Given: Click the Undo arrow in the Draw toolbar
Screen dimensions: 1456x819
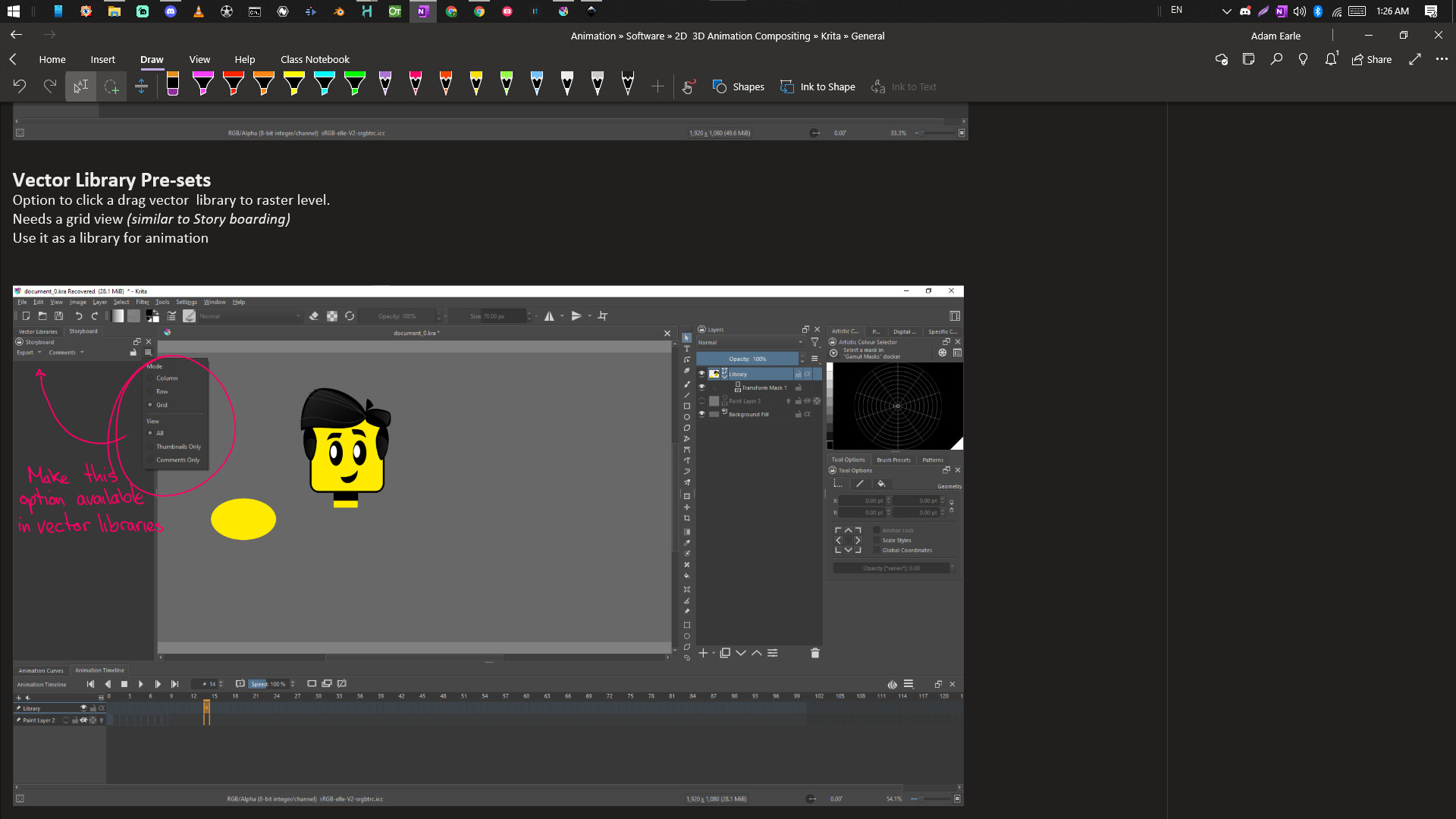Looking at the screenshot, I should coord(20,87).
